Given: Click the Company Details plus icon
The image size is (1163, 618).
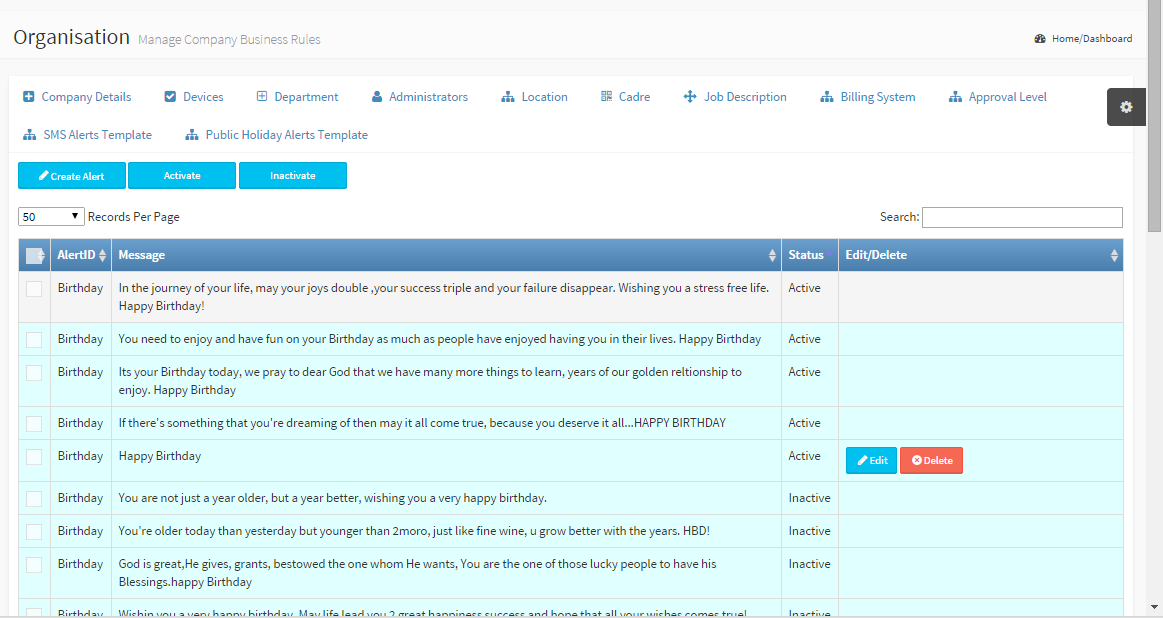Looking at the screenshot, I should tap(29, 97).
